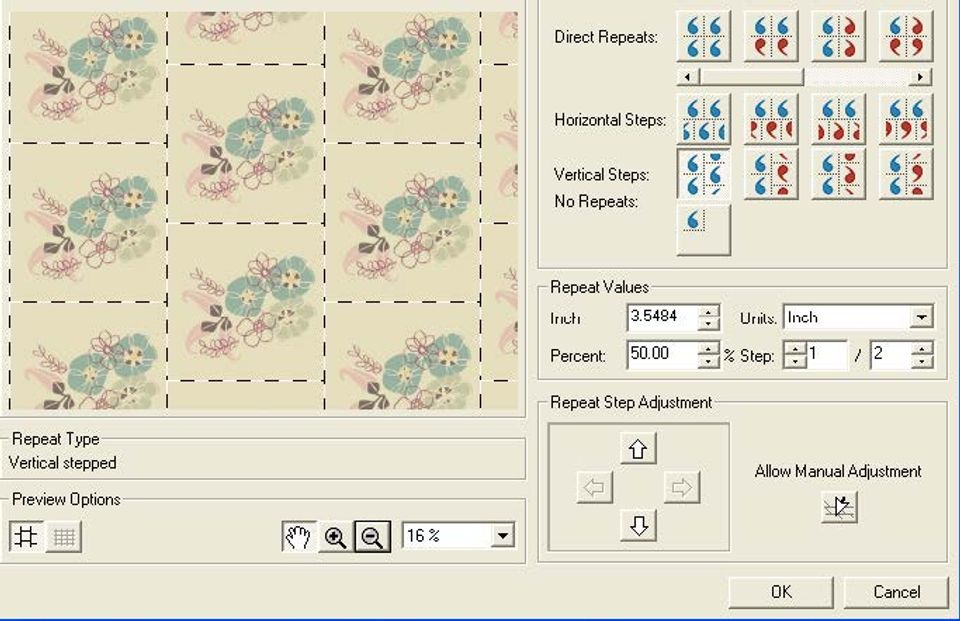This screenshot has height=621, width=960.
Task: Increase Inch value with spinner up
Action: 708,311
